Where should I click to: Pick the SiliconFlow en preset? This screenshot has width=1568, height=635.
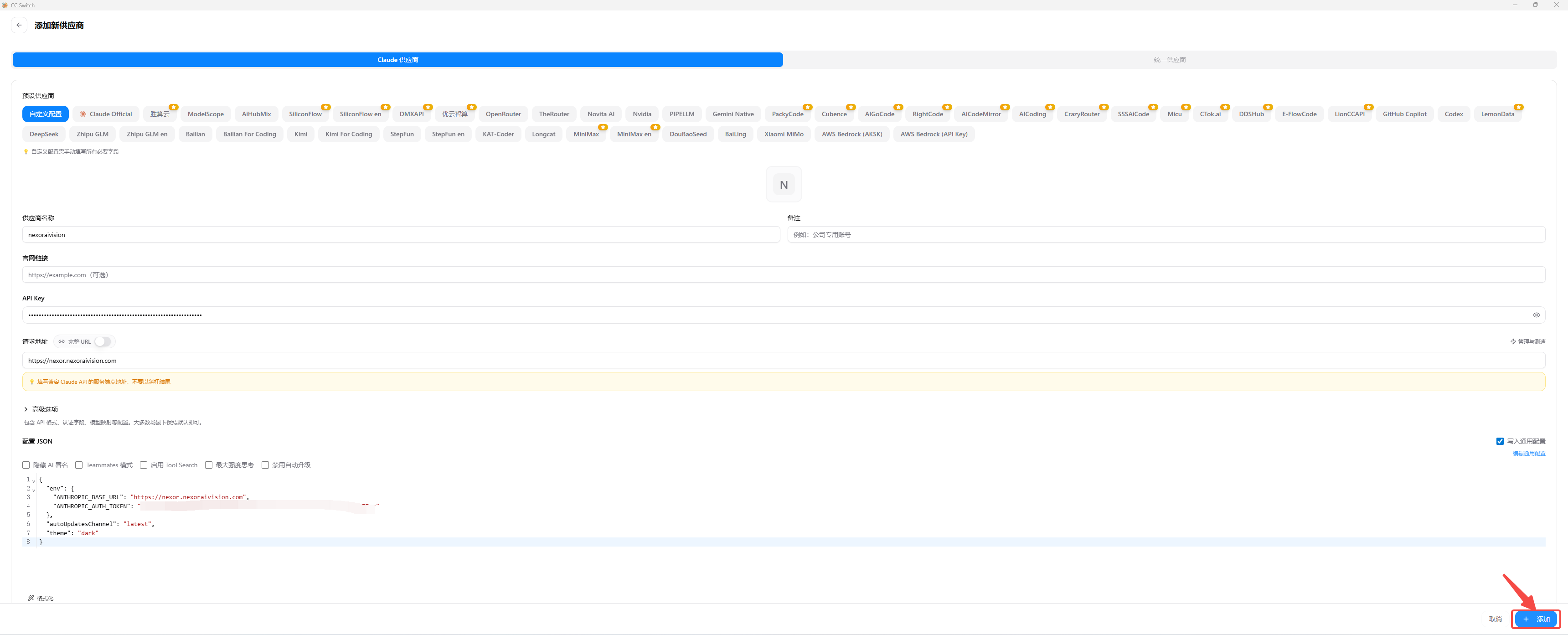[x=361, y=114]
